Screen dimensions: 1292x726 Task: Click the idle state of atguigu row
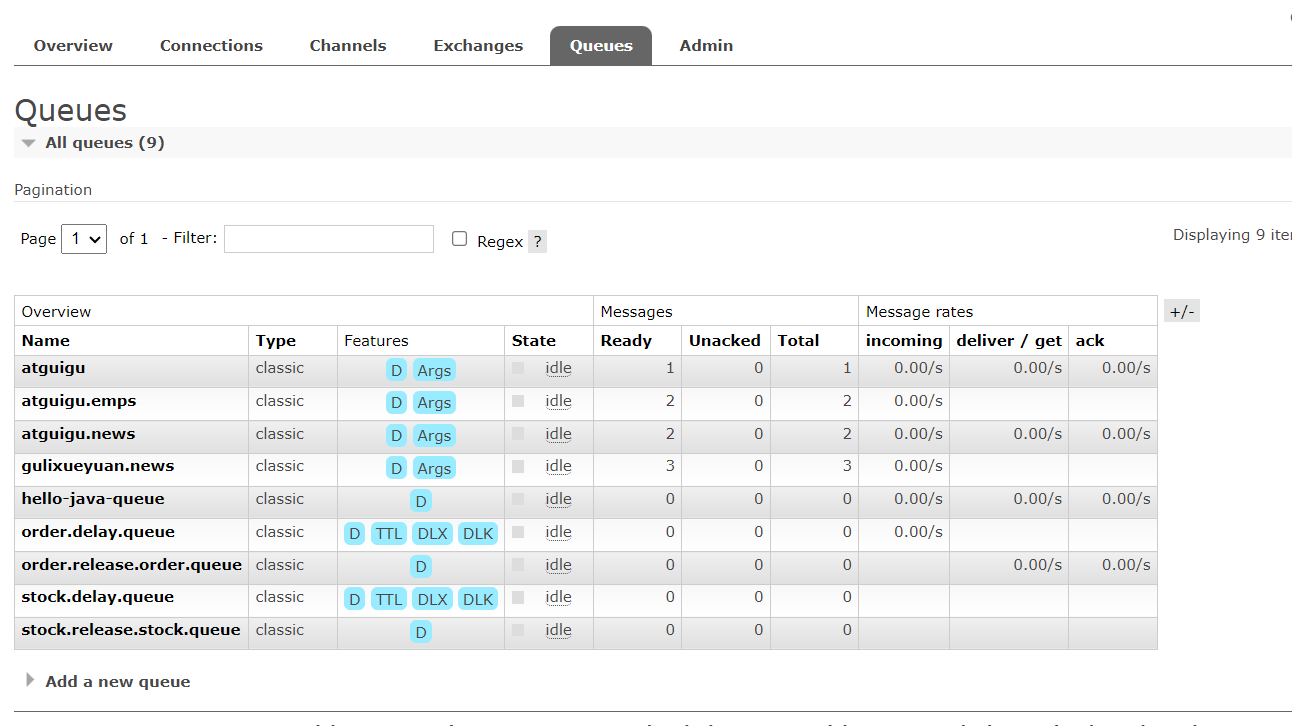[558, 368]
